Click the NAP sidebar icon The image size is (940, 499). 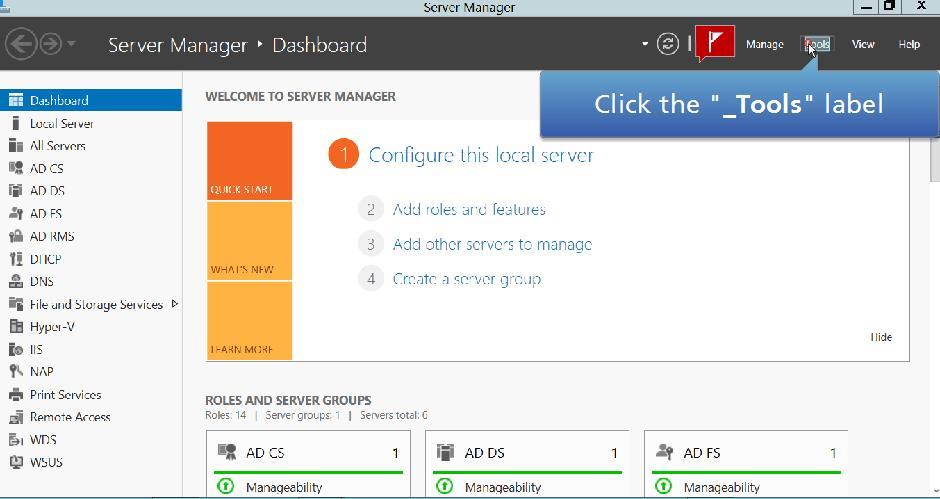(16, 372)
